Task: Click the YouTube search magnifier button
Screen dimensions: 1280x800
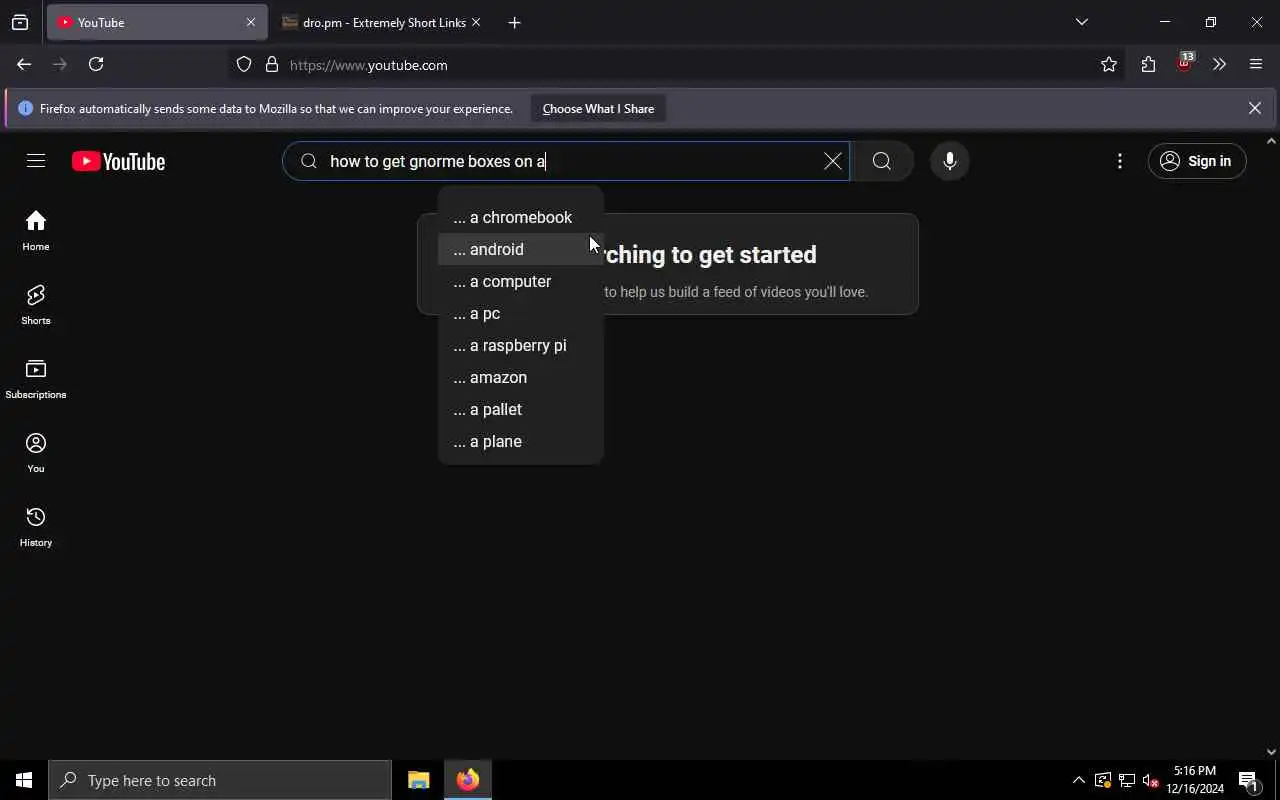Action: coord(881,161)
